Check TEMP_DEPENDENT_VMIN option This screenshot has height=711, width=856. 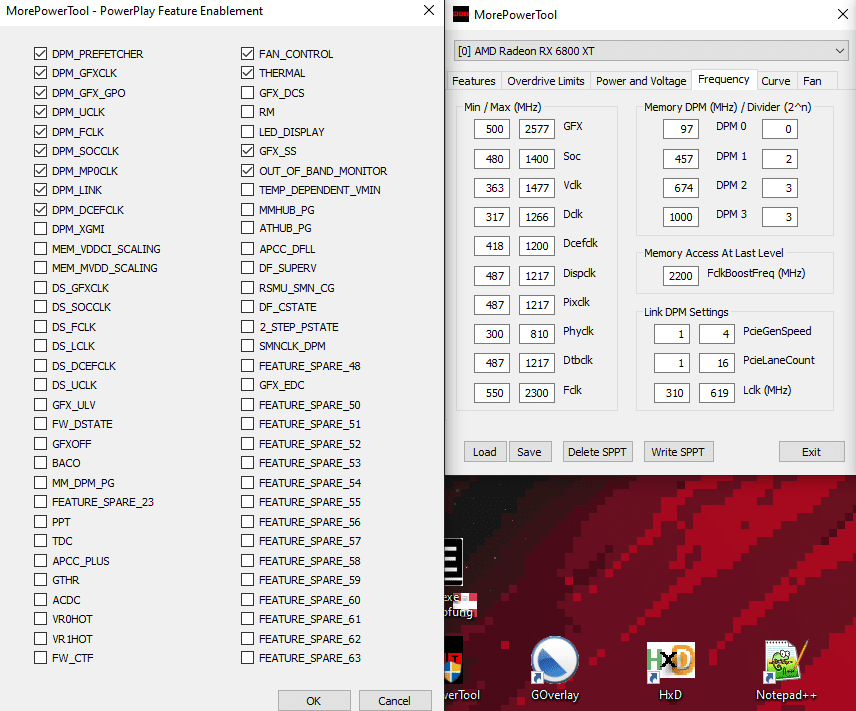click(247, 189)
